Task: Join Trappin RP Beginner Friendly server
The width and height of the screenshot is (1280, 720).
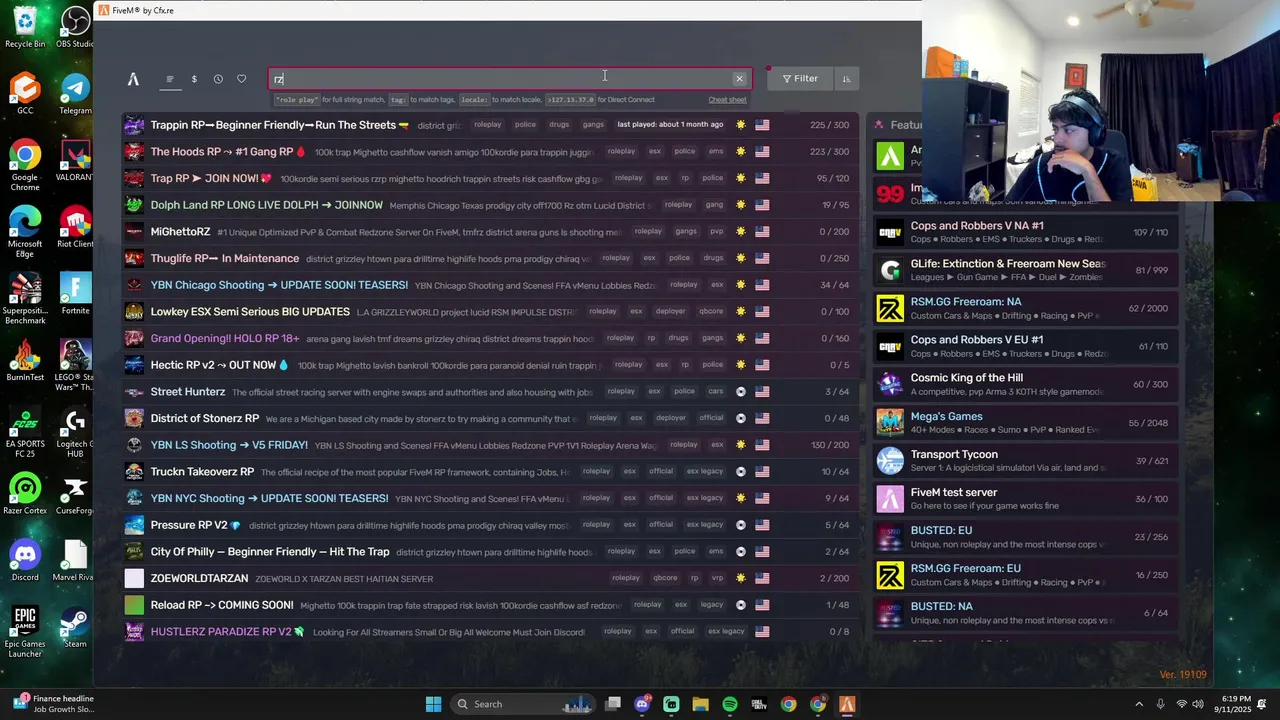Action: click(490, 125)
